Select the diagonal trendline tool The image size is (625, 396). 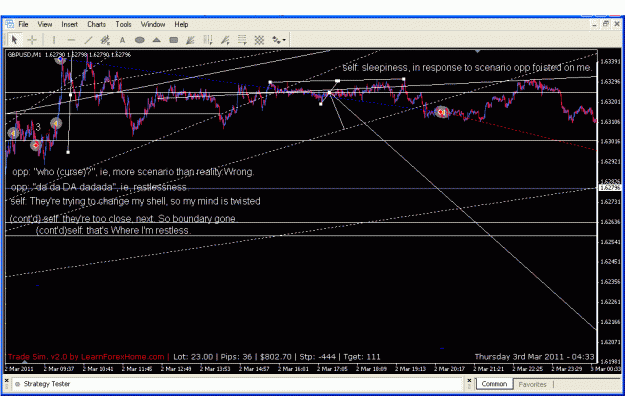[88, 40]
